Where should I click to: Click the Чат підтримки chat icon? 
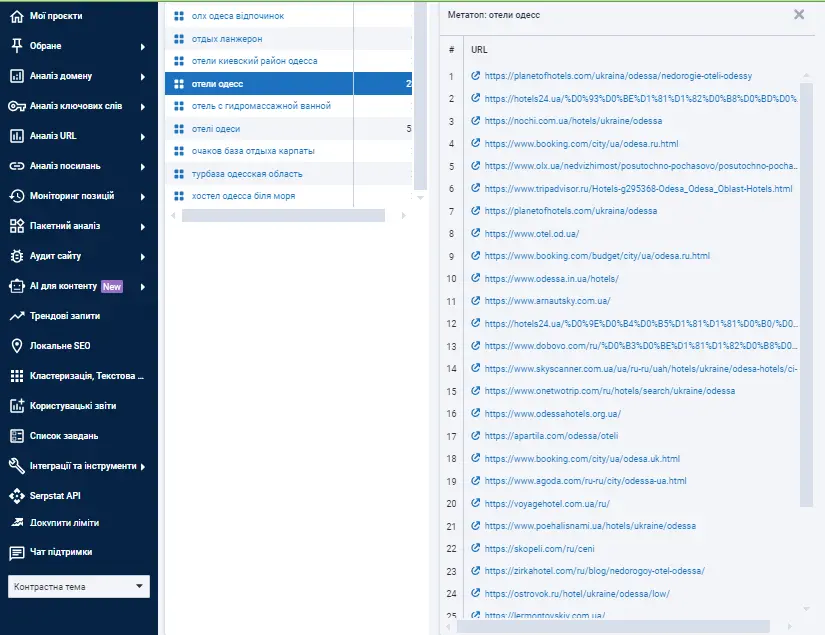[17, 553]
